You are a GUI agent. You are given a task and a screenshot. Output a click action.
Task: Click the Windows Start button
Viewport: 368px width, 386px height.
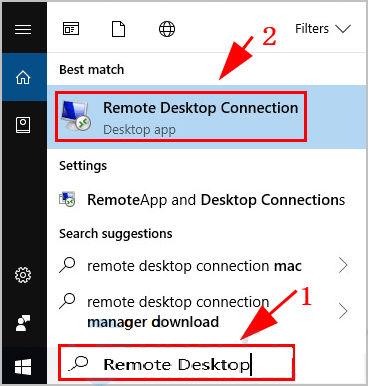pyautogui.click(x=23, y=367)
